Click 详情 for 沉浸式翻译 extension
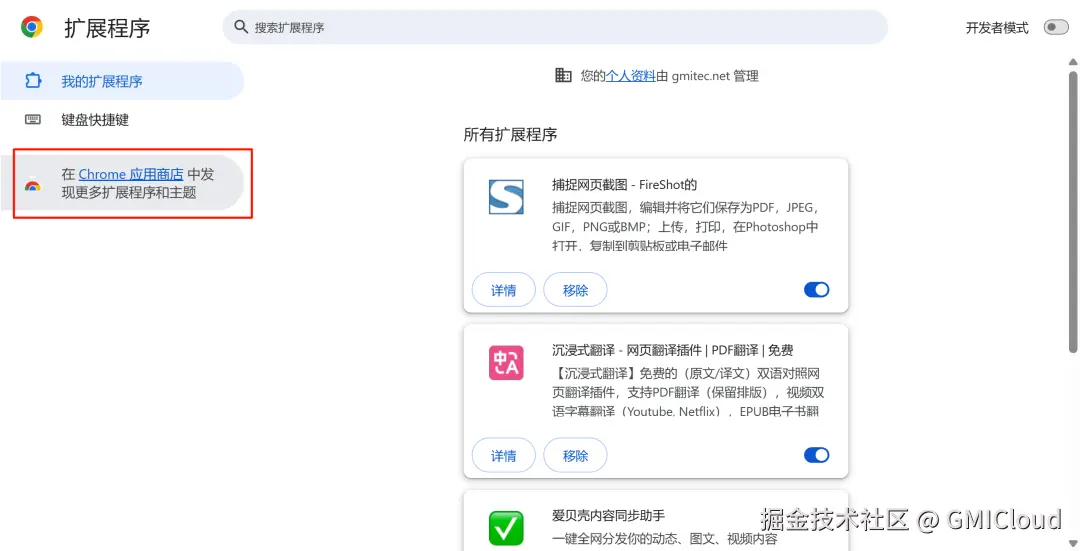This screenshot has width=1080, height=551. (x=503, y=455)
